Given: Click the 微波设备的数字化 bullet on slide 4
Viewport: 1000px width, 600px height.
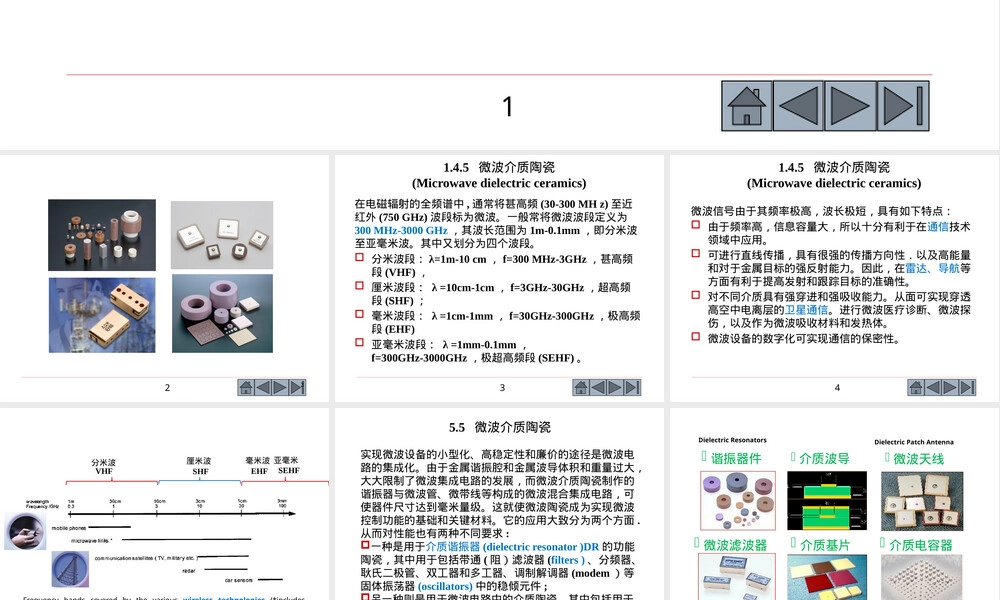Looking at the screenshot, I should [804, 339].
